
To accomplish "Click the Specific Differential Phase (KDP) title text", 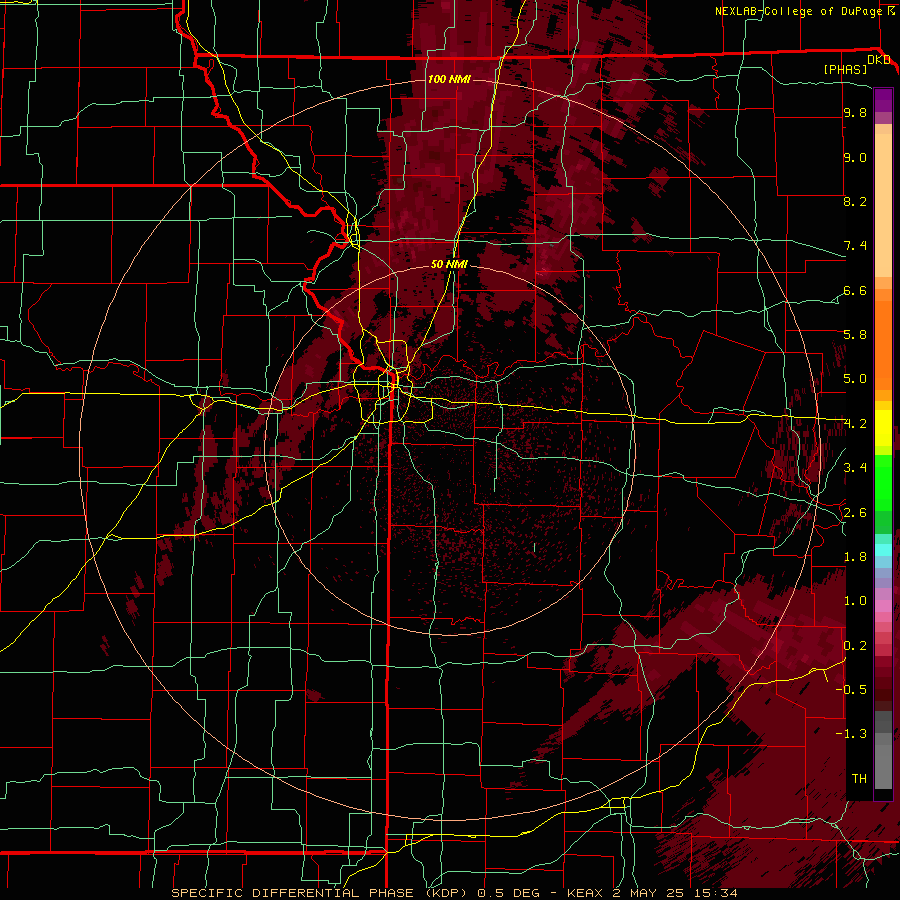I will 317,893.
